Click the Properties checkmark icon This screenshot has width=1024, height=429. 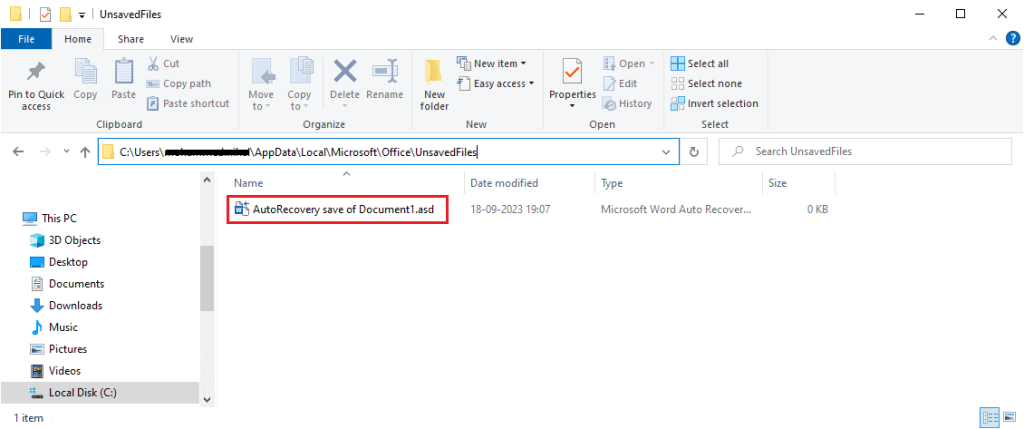[x=572, y=72]
